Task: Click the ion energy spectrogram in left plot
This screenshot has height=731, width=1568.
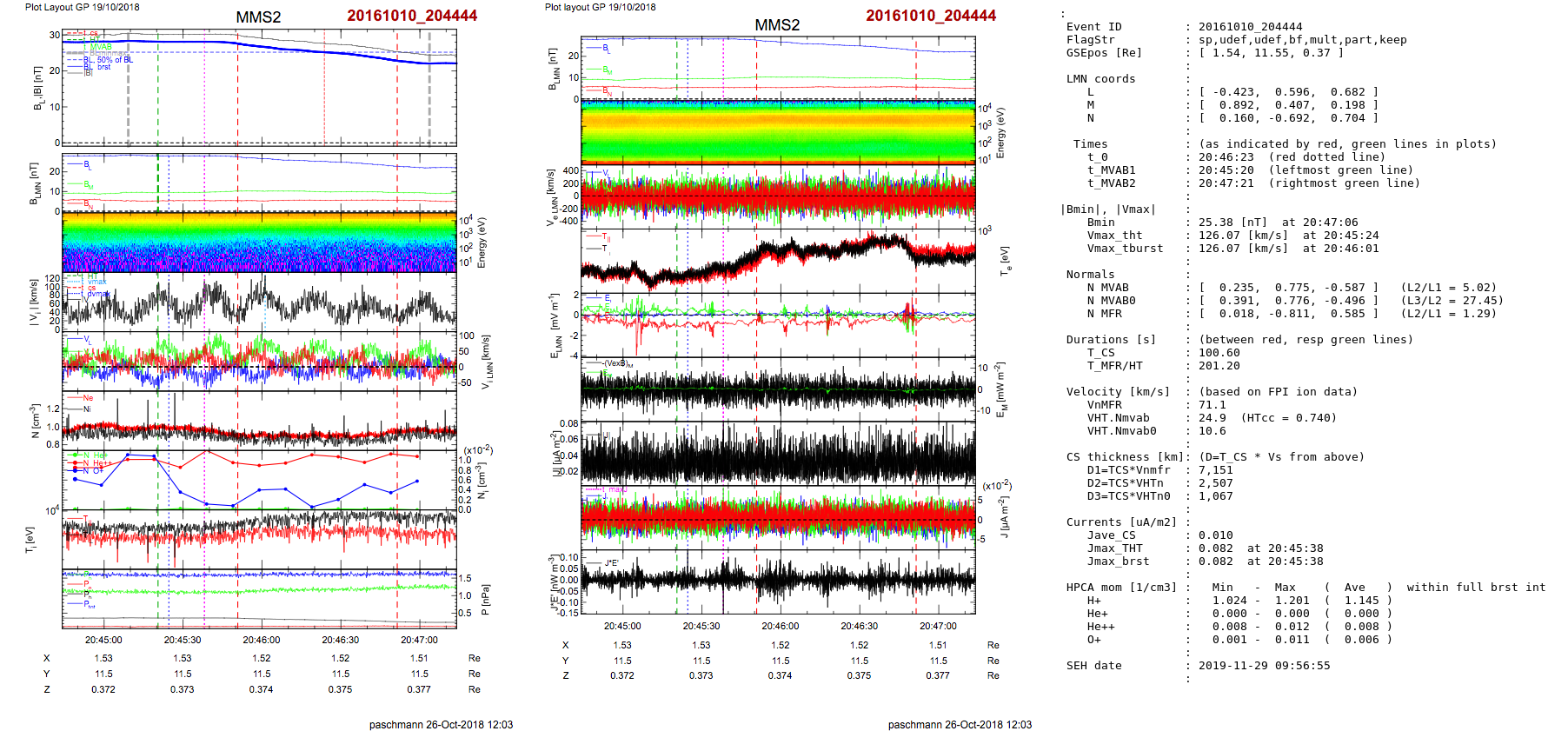Action: 259,243
